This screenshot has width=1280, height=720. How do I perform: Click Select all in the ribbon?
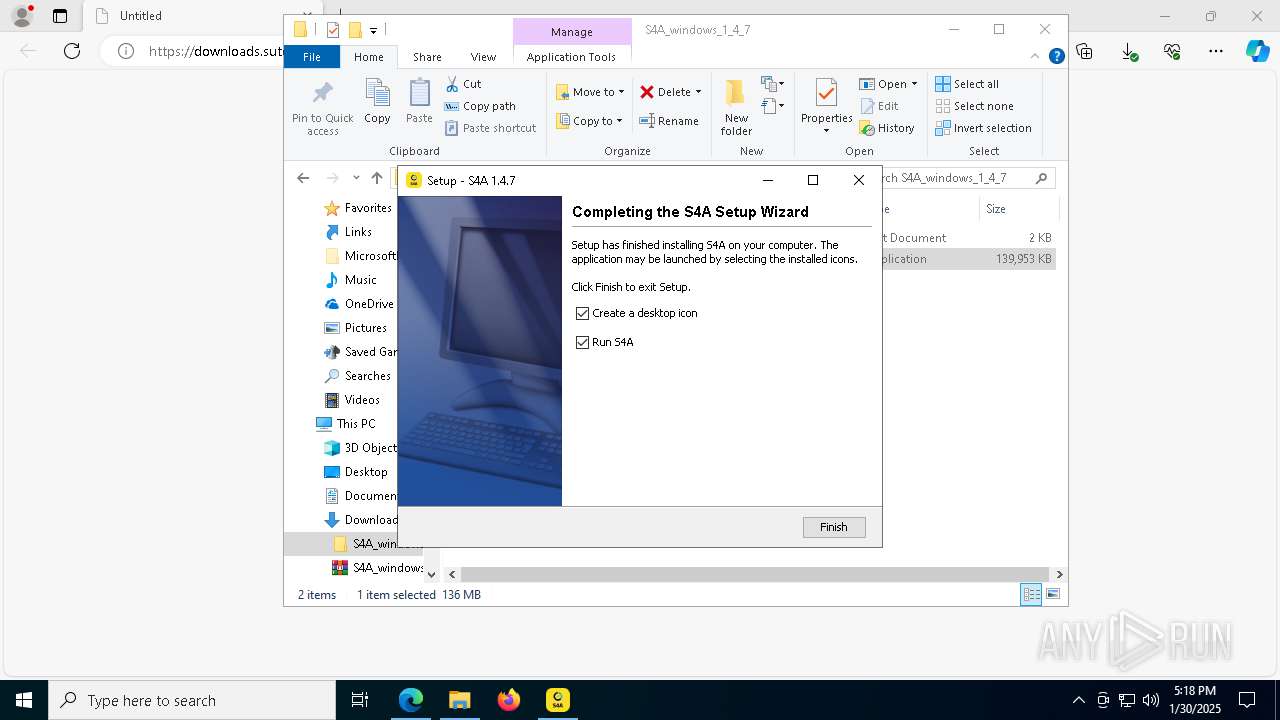click(967, 84)
